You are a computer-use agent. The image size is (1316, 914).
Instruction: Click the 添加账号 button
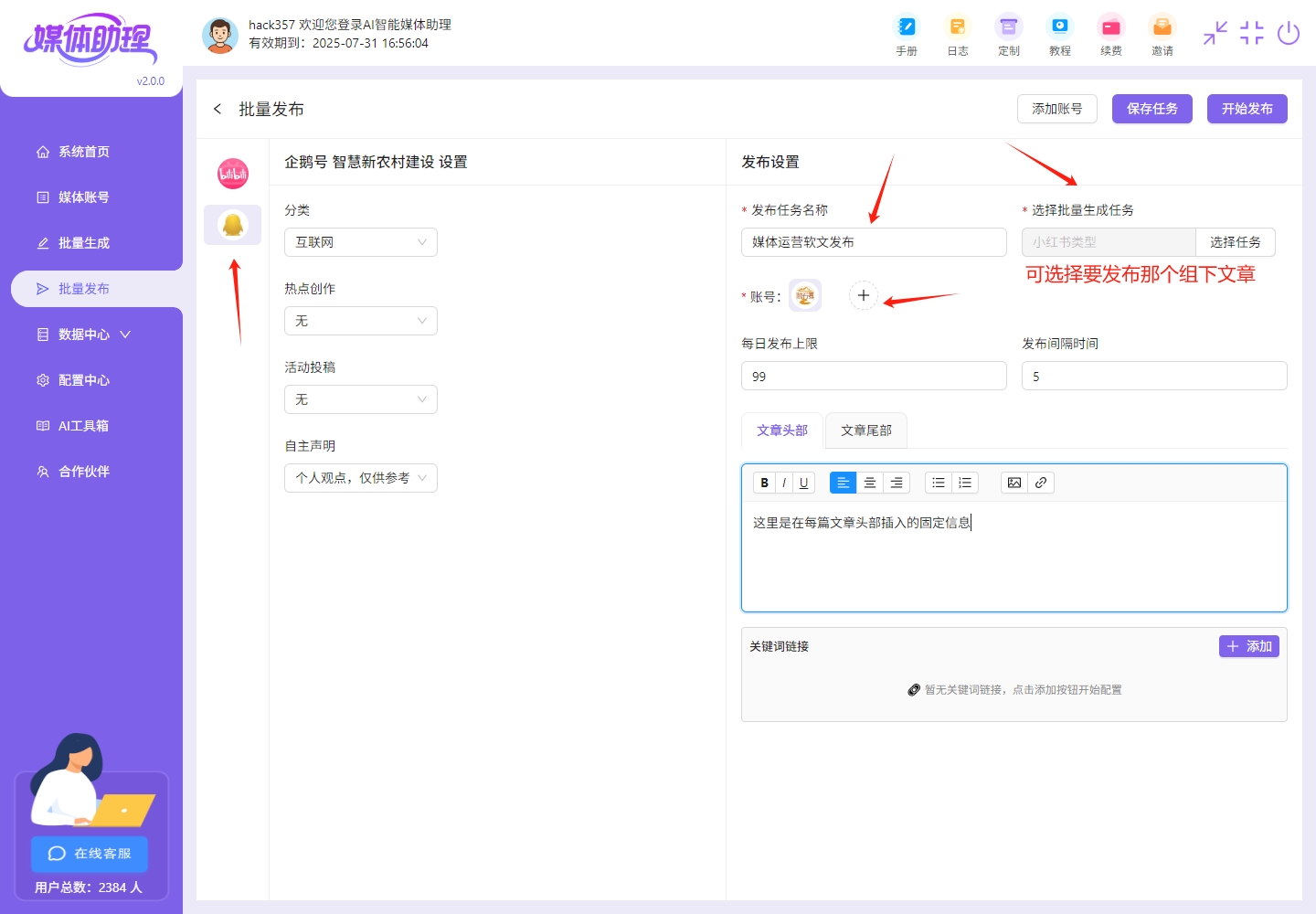pos(1057,109)
